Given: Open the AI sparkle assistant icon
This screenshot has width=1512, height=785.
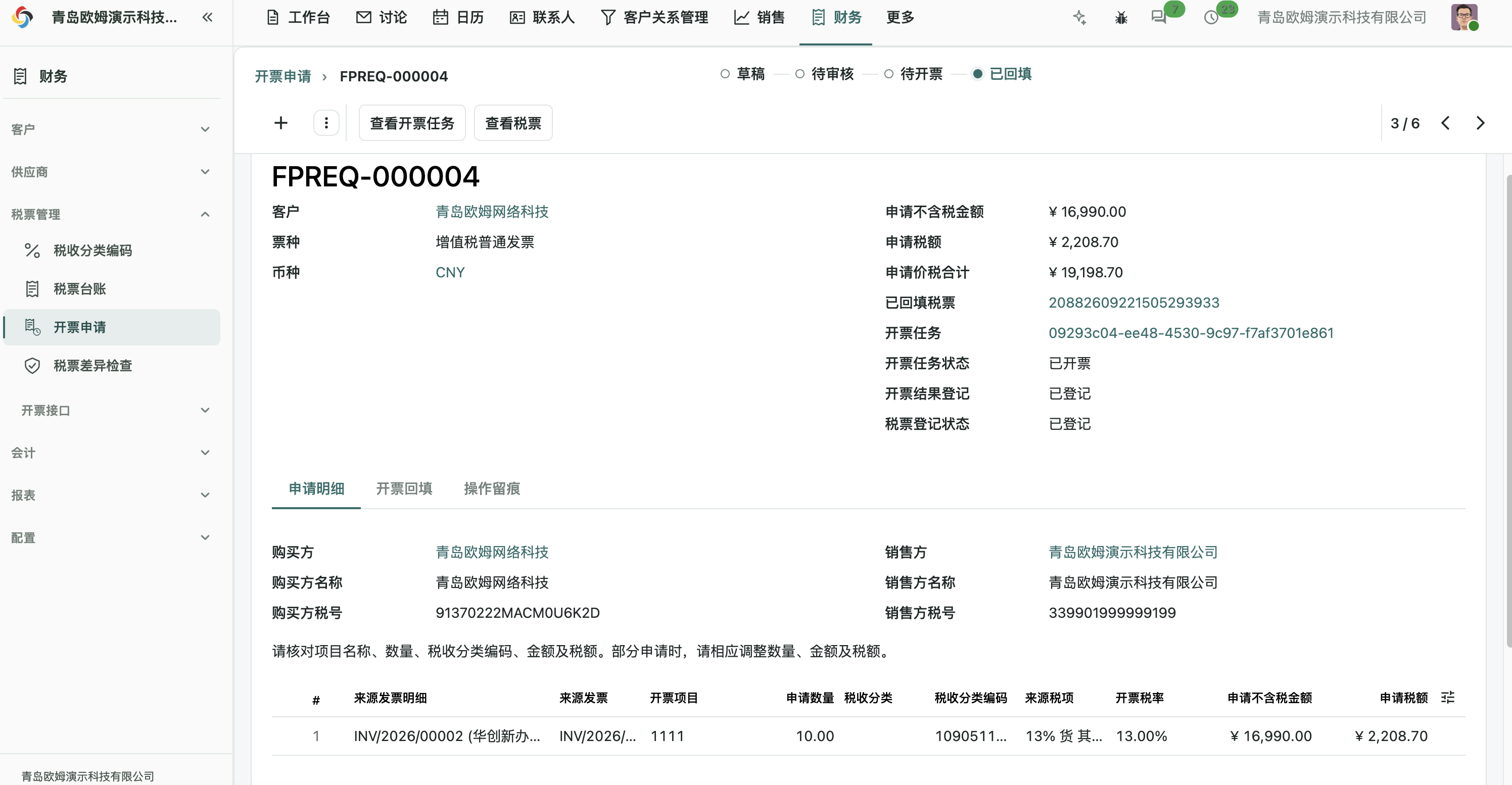Looking at the screenshot, I should point(1079,17).
